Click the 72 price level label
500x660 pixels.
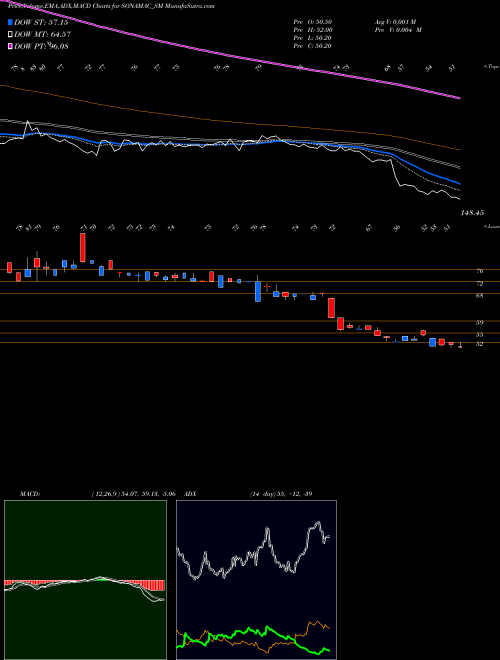tap(479, 284)
